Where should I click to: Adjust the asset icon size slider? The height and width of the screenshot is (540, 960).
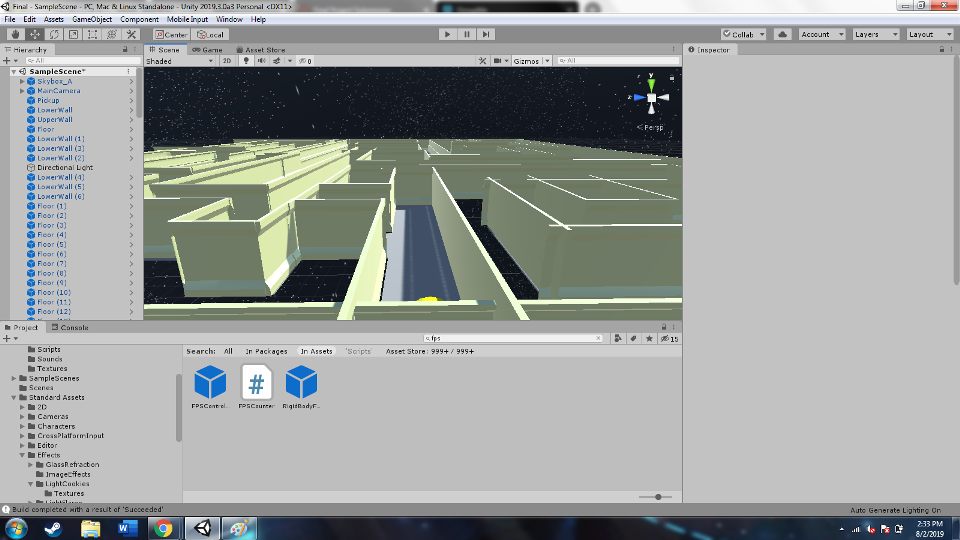click(x=657, y=497)
